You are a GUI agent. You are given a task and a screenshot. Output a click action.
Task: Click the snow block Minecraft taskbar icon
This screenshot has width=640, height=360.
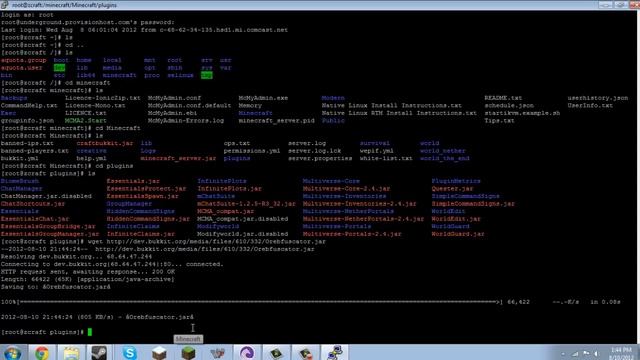coord(159,353)
